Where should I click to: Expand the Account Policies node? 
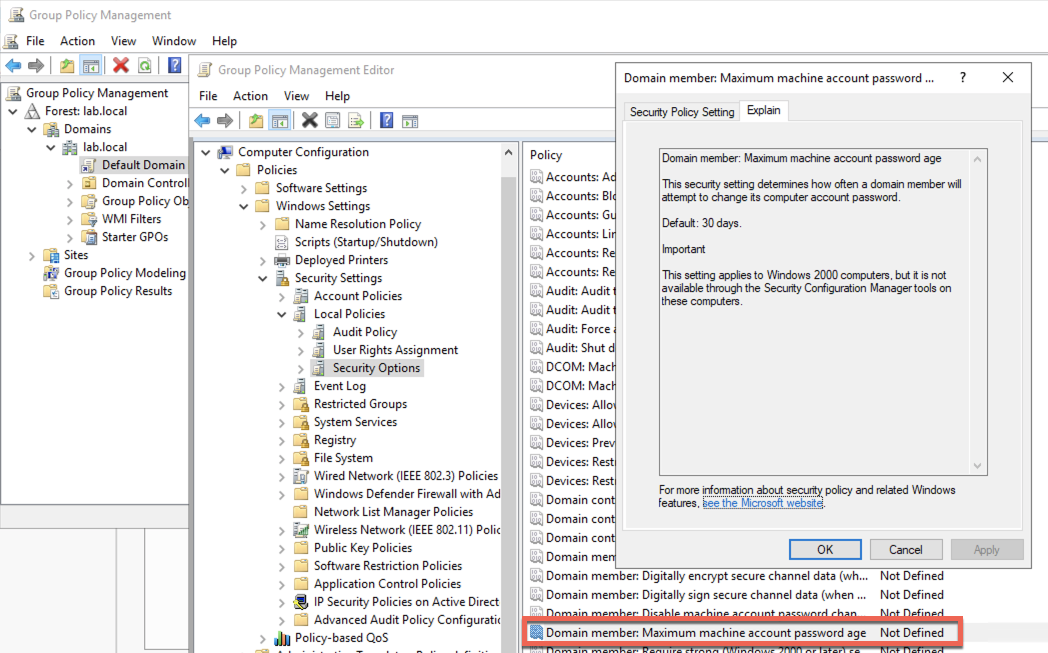tap(281, 296)
